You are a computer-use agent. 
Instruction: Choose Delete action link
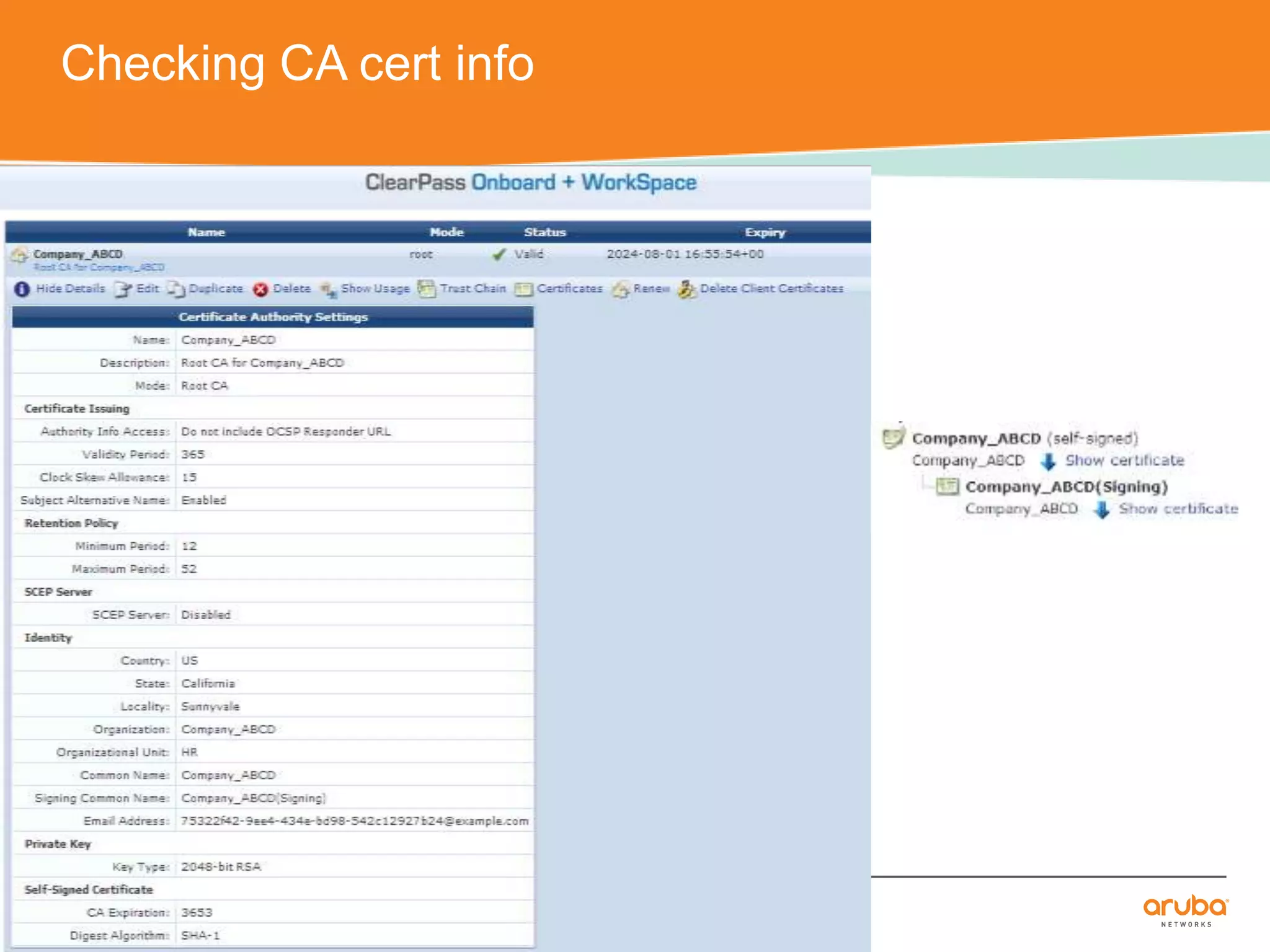(x=292, y=289)
